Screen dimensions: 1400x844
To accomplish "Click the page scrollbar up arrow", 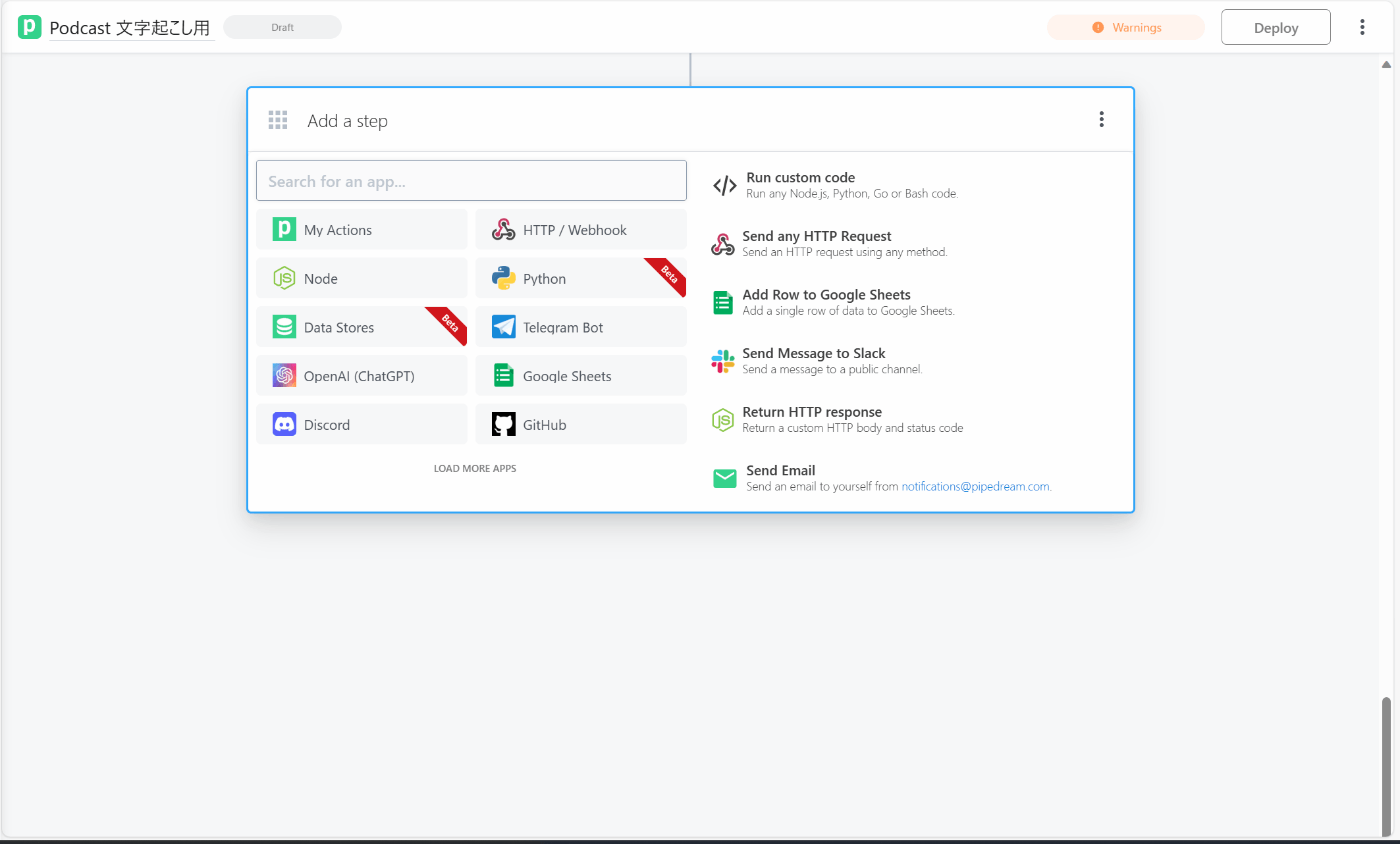I will point(1386,64).
